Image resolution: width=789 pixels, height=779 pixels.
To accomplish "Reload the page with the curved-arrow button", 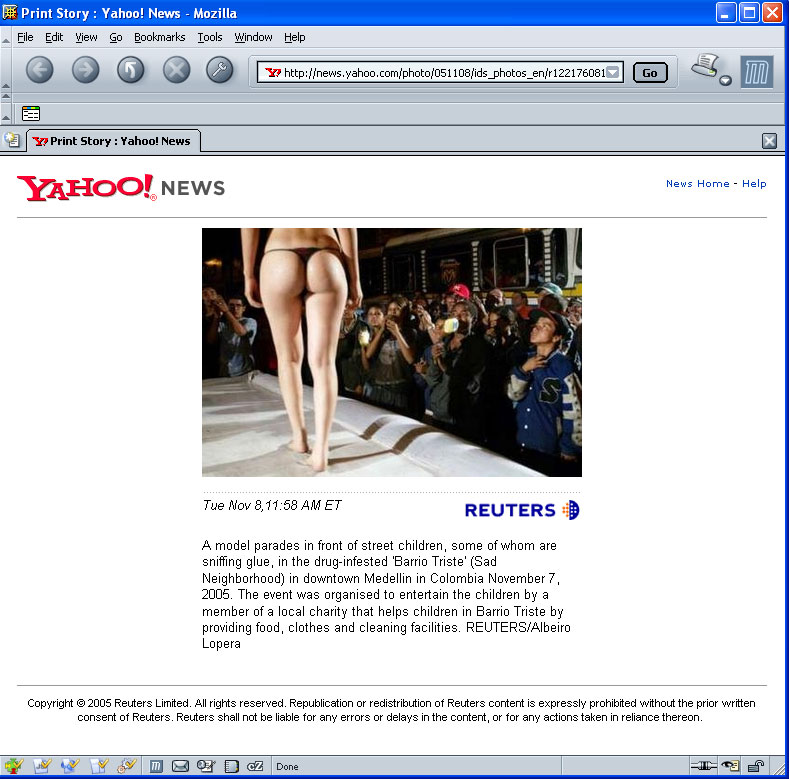I will click(130, 69).
